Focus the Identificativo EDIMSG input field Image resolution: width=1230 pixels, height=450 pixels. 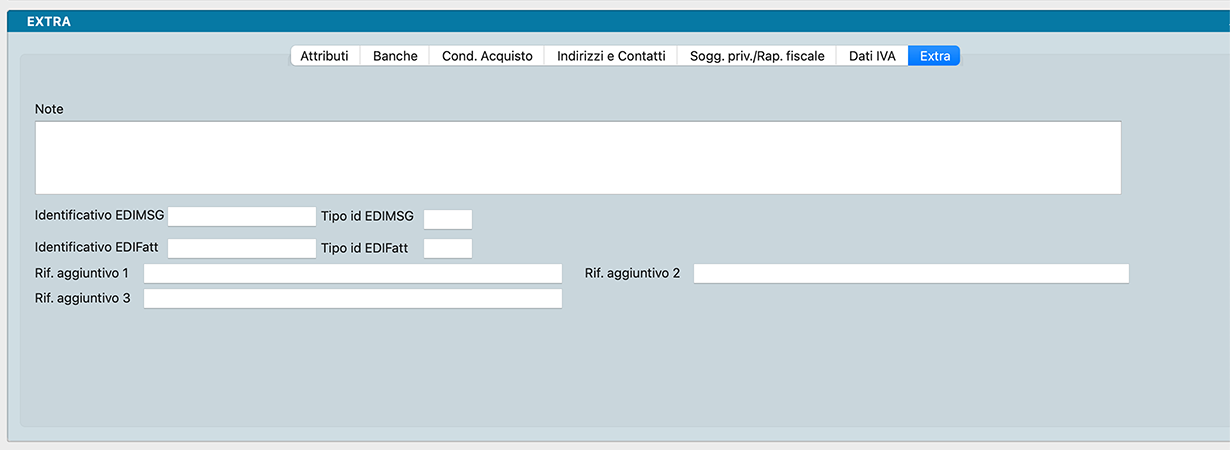point(241,217)
